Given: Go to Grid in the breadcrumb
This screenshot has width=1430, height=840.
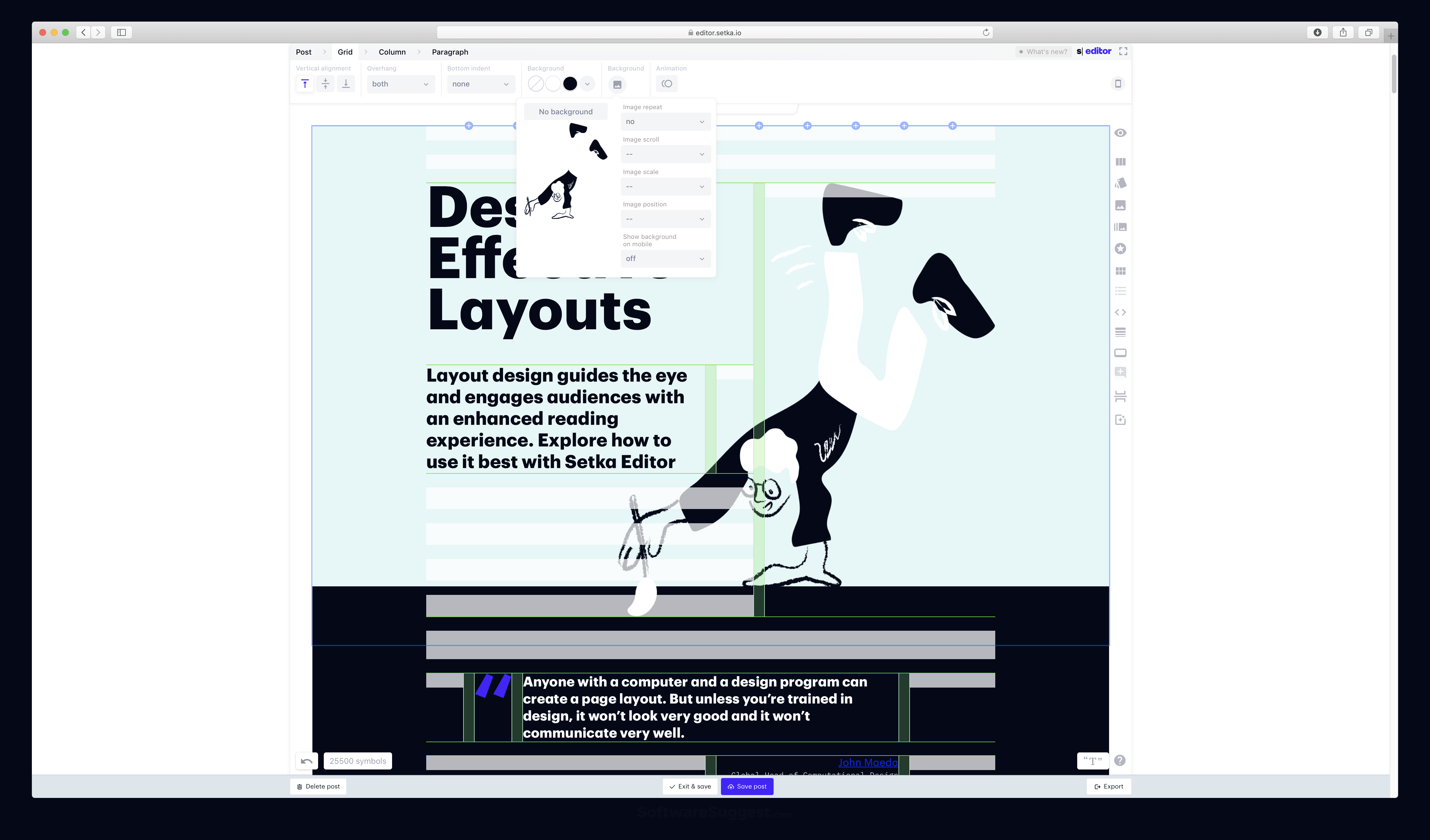Looking at the screenshot, I should click(x=345, y=52).
